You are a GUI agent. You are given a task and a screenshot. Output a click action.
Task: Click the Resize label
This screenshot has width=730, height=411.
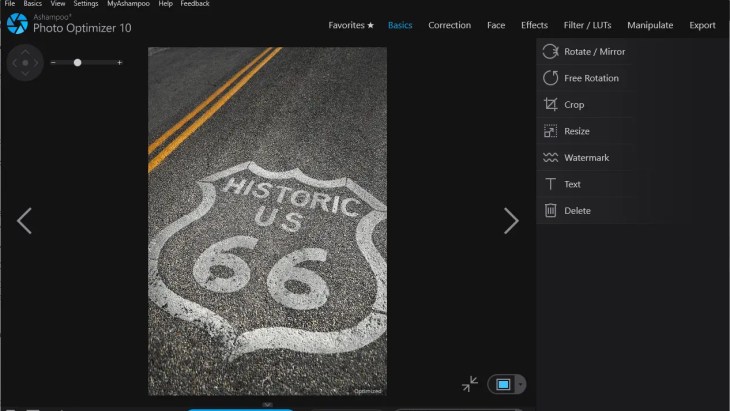point(577,131)
